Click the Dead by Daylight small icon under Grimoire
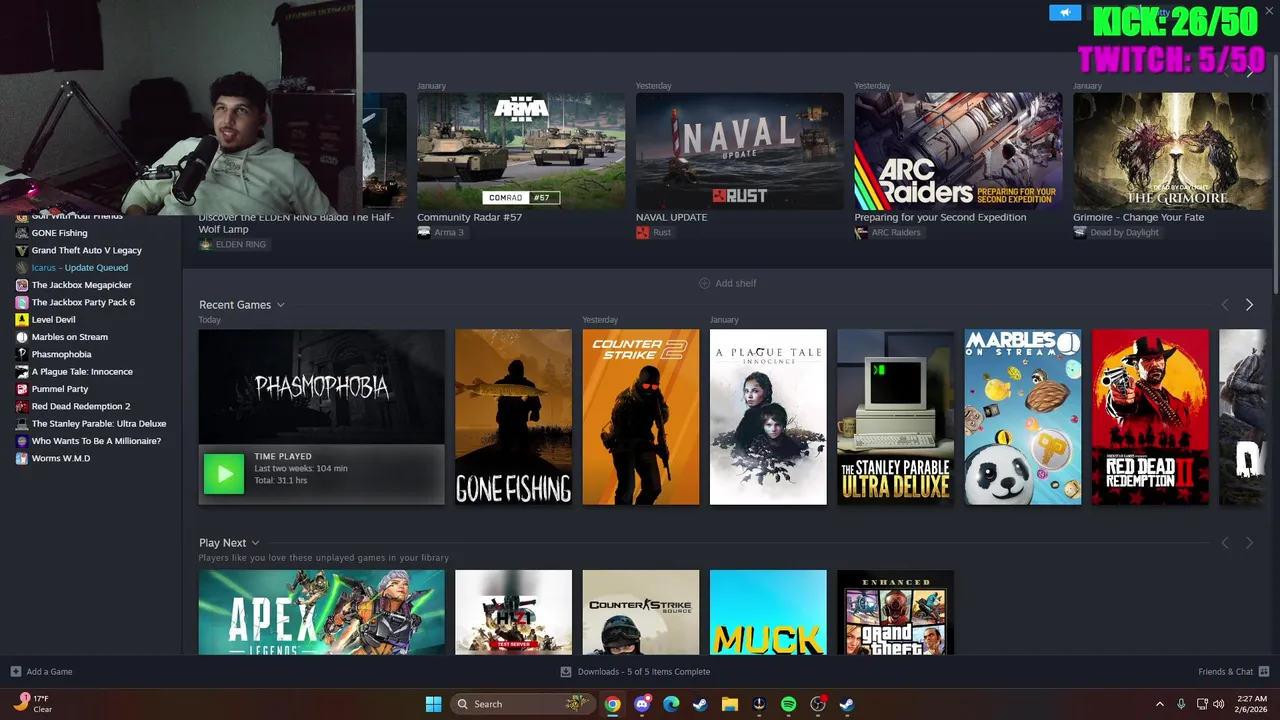Screen dimensions: 1280x720 pos(1080,233)
